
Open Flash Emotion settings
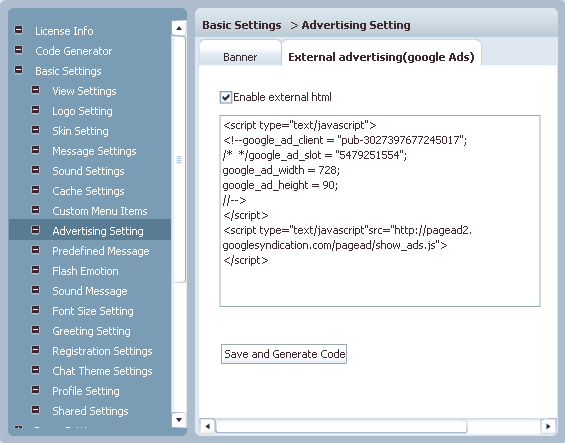pyautogui.click(x=85, y=271)
